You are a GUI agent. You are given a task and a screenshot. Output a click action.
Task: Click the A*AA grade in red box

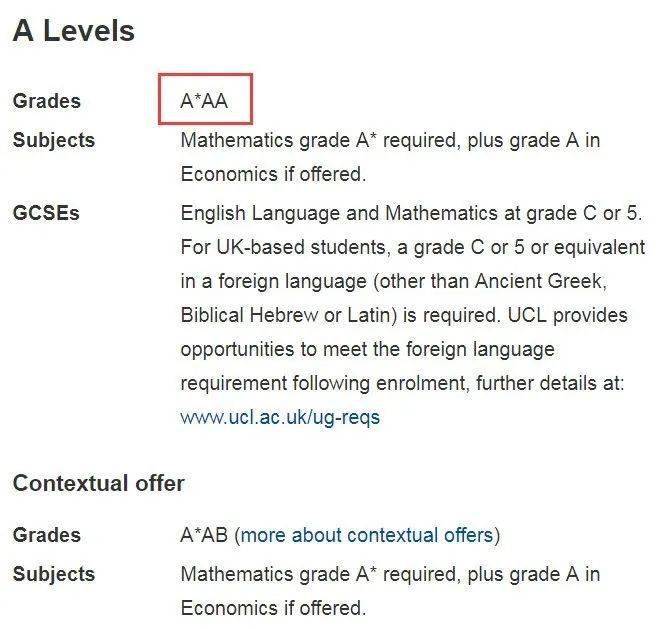204,100
